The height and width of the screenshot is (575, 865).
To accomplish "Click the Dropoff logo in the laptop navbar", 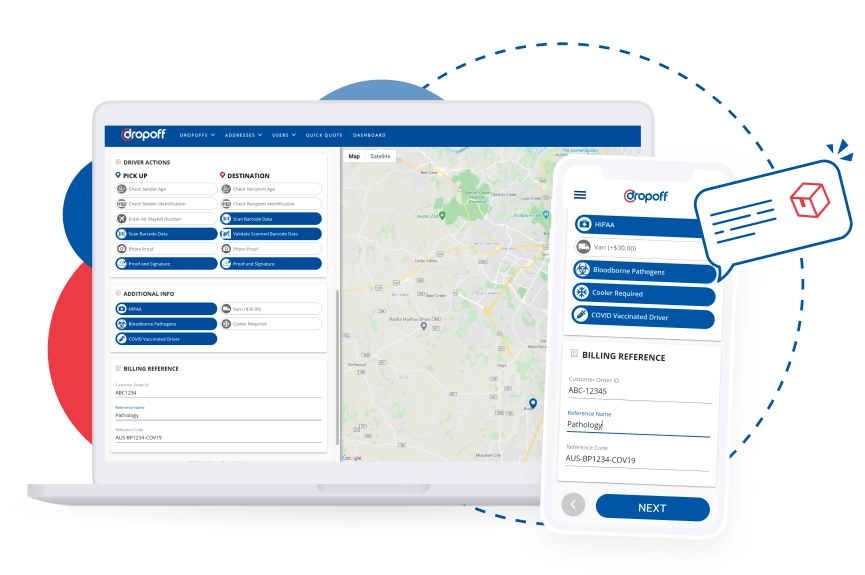I will point(143,134).
